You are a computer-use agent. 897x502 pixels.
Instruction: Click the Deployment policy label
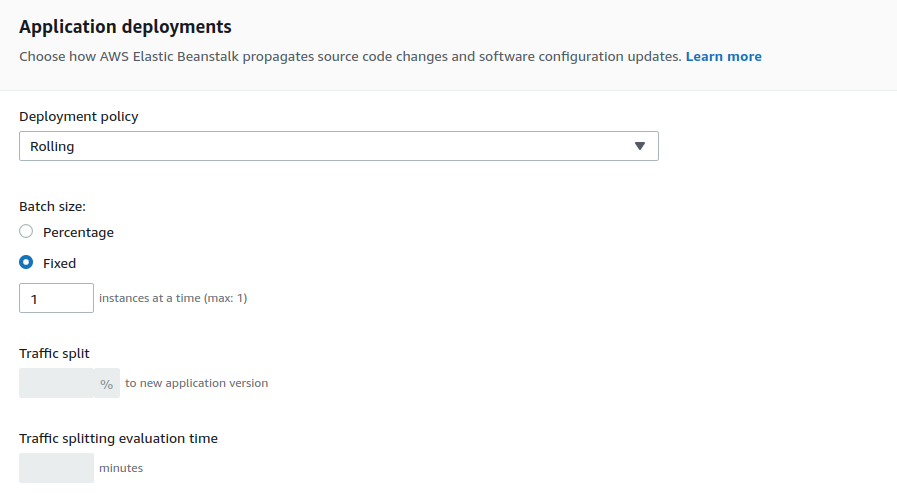coord(78,117)
